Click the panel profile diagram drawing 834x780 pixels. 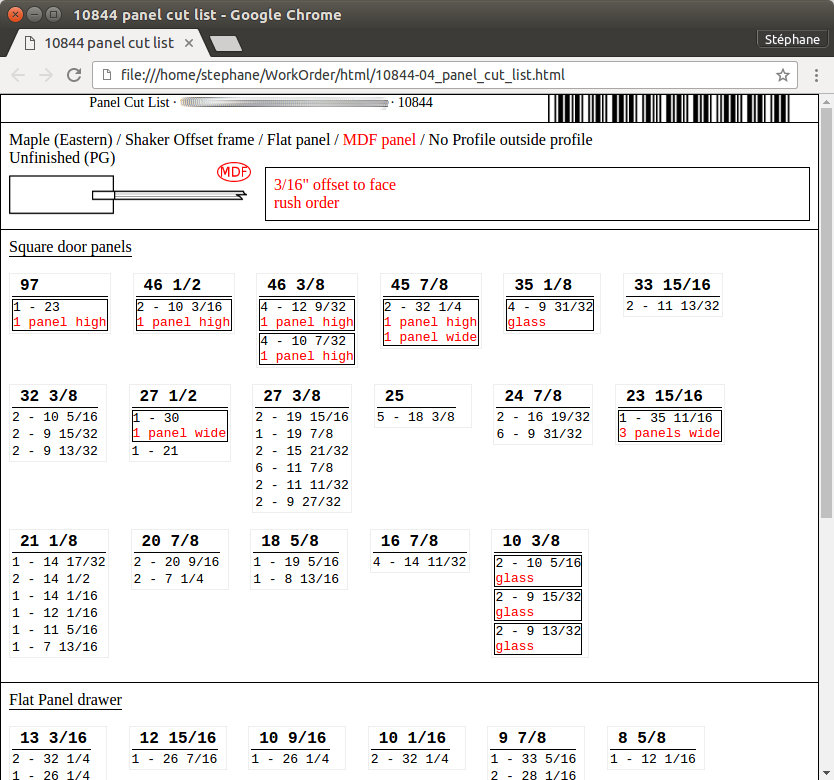(127, 194)
